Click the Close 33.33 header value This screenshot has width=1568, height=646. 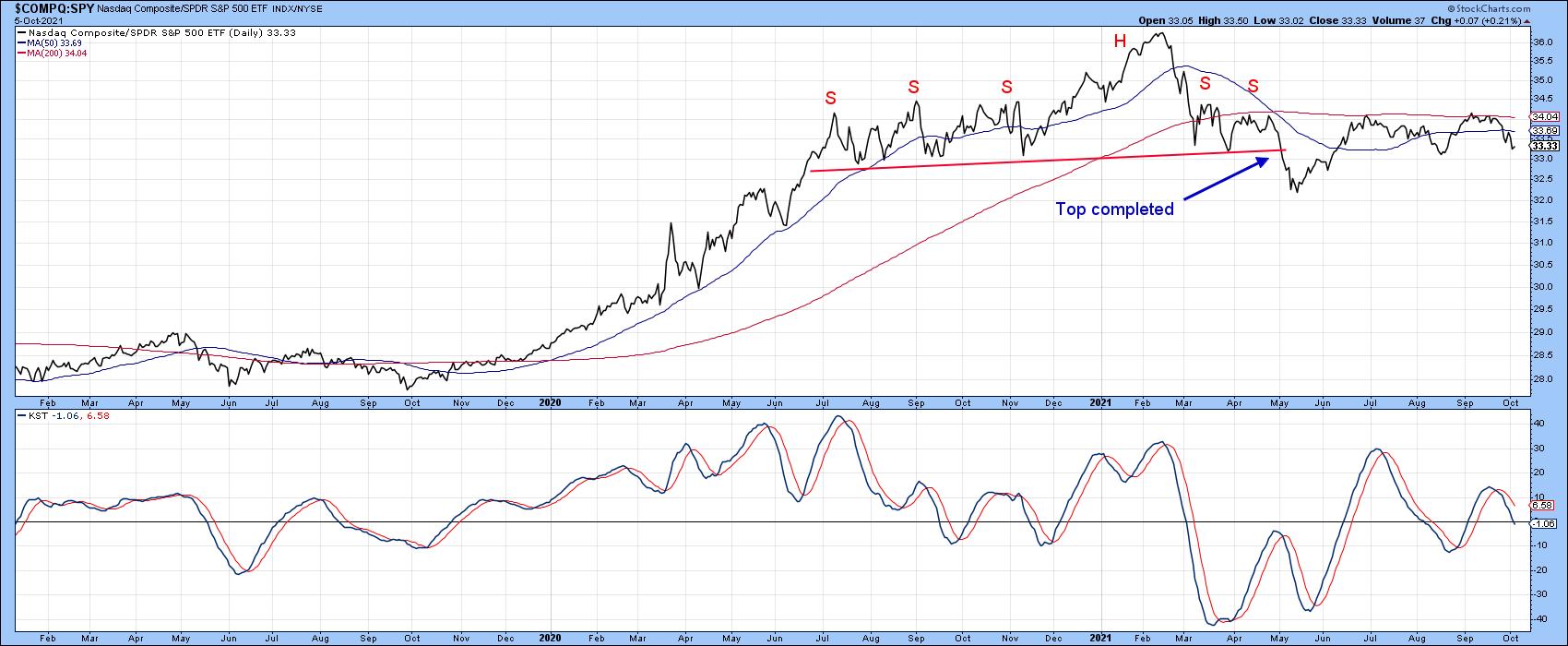click(x=1336, y=20)
